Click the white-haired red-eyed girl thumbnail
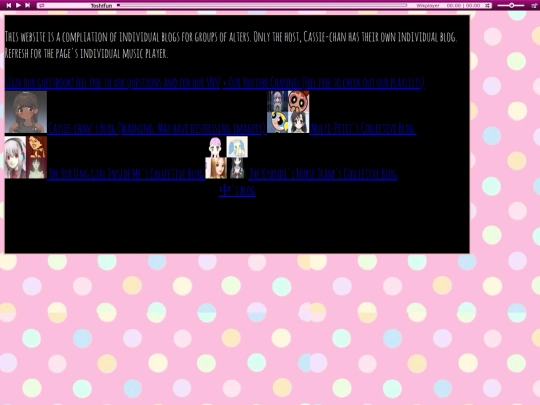 coord(15,157)
